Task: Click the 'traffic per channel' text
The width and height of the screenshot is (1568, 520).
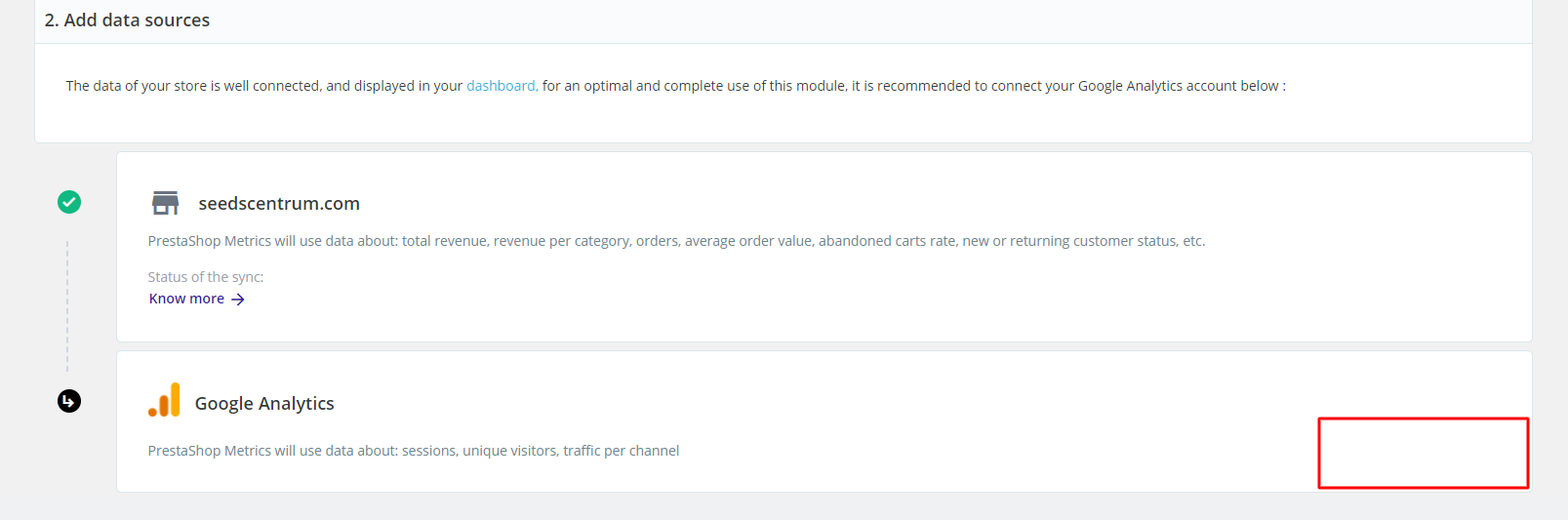Action: [x=621, y=451]
